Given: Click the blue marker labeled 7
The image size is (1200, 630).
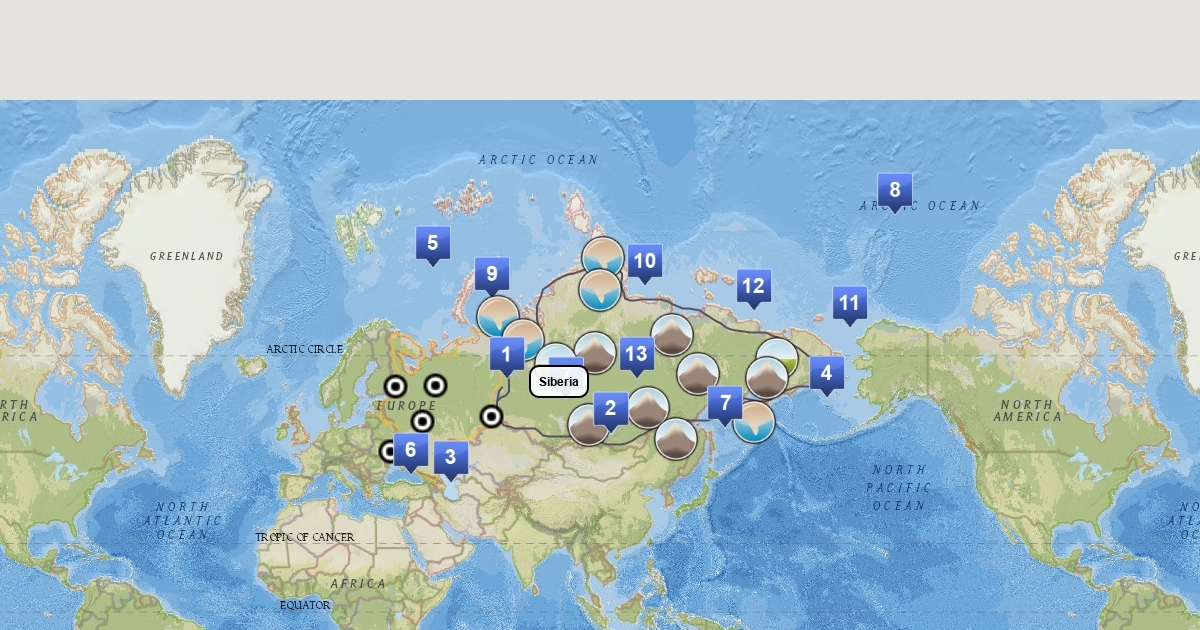Looking at the screenshot, I should click(x=725, y=404).
